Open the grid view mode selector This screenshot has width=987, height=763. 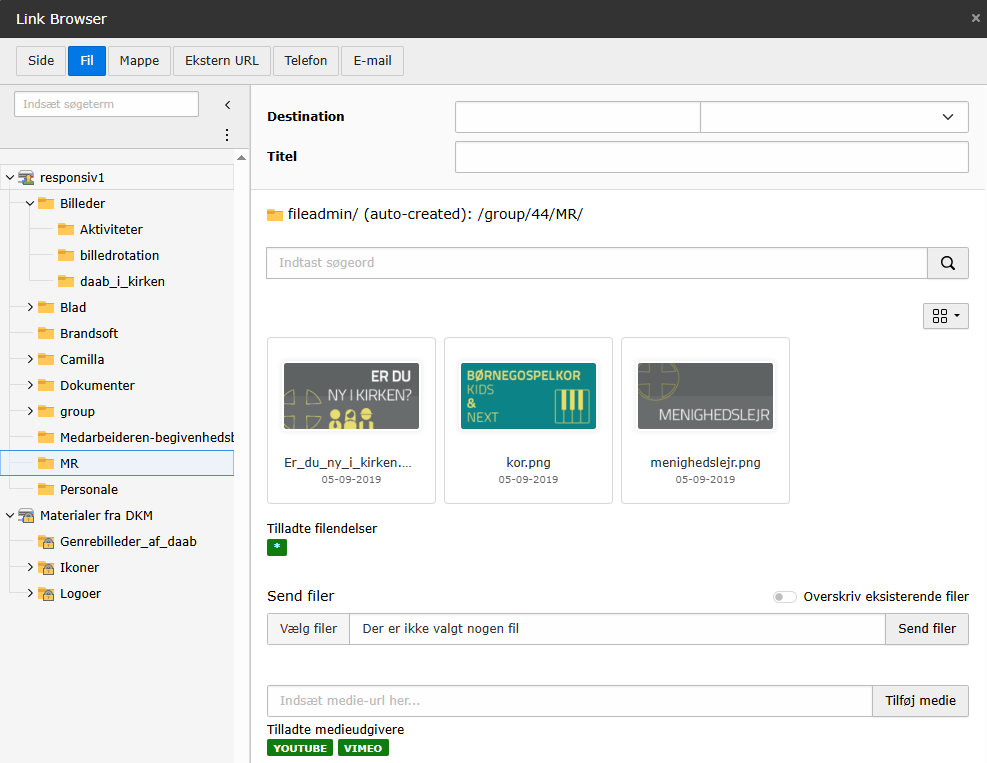pos(945,316)
